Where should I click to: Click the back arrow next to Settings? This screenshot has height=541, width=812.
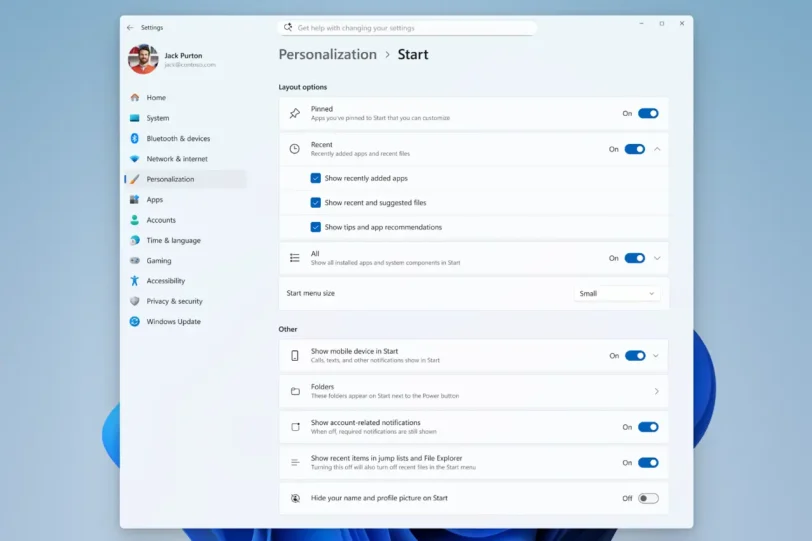click(130, 28)
